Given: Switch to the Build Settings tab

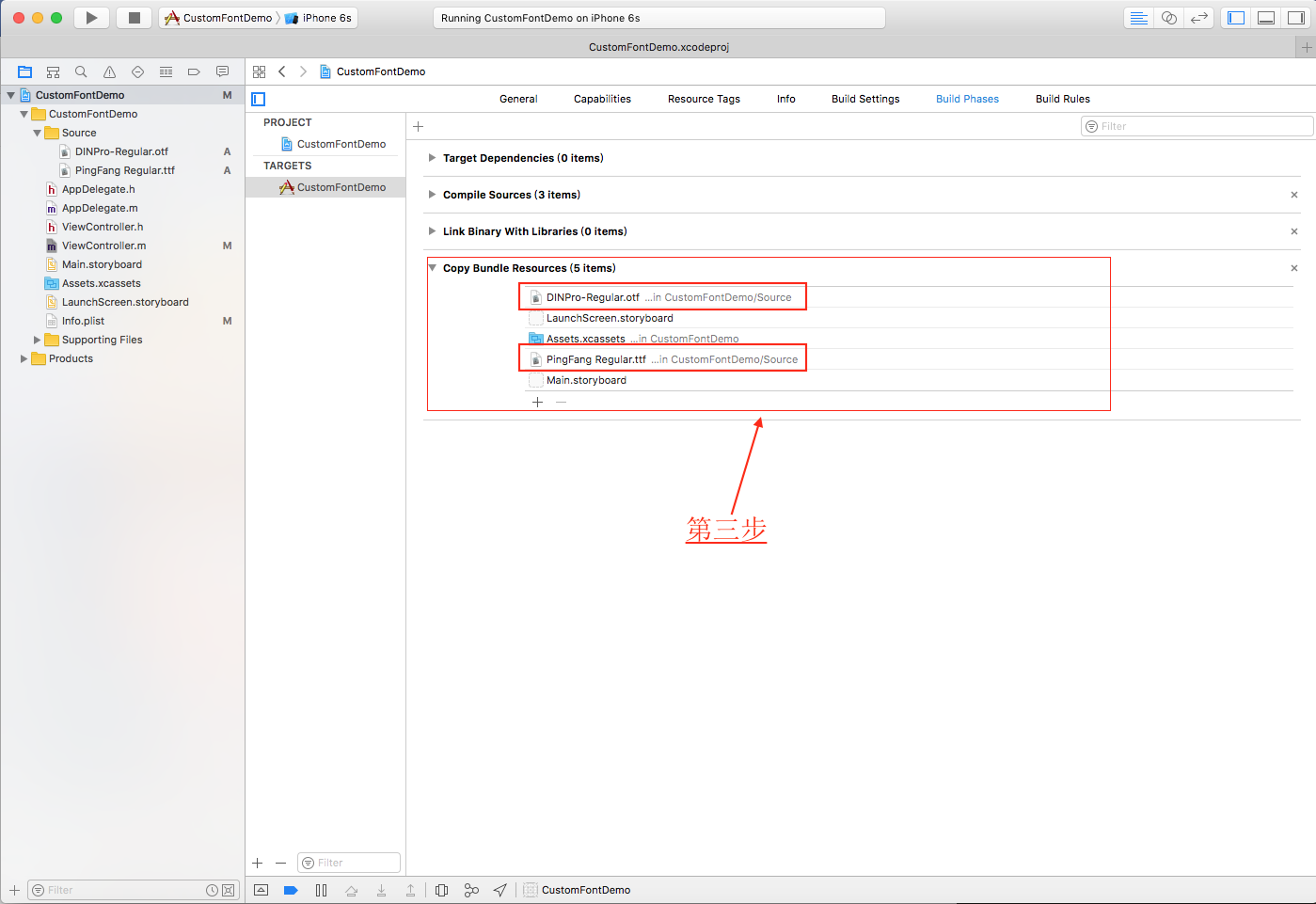Looking at the screenshot, I should (864, 99).
